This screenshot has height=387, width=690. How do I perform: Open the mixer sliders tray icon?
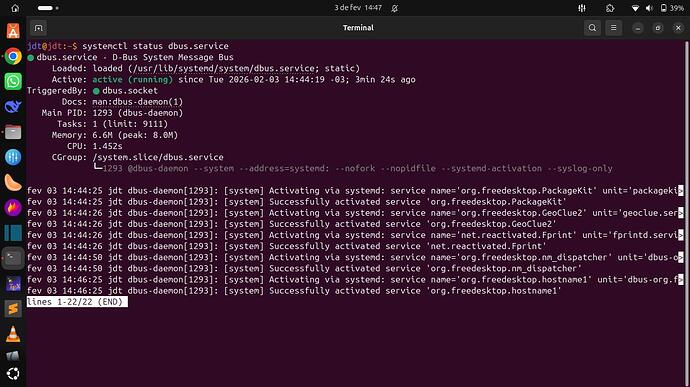(582, 8)
